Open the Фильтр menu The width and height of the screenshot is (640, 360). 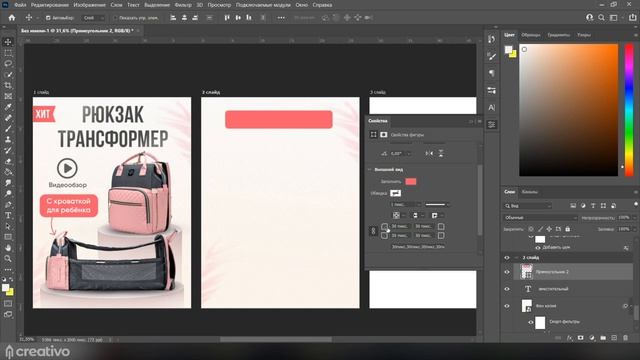pos(183,5)
